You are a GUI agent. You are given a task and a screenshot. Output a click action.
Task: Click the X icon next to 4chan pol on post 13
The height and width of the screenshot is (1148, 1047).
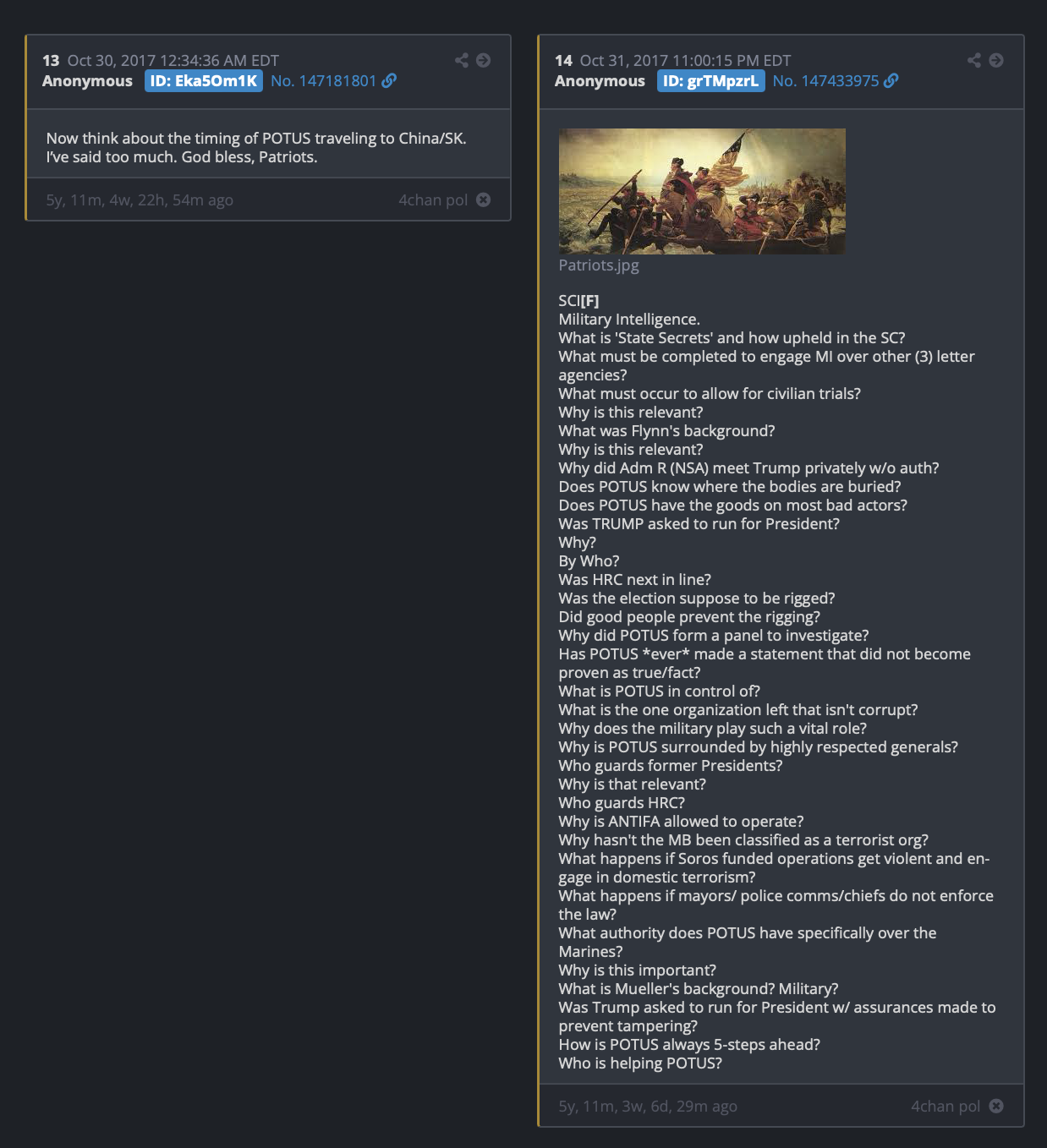coord(483,200)
